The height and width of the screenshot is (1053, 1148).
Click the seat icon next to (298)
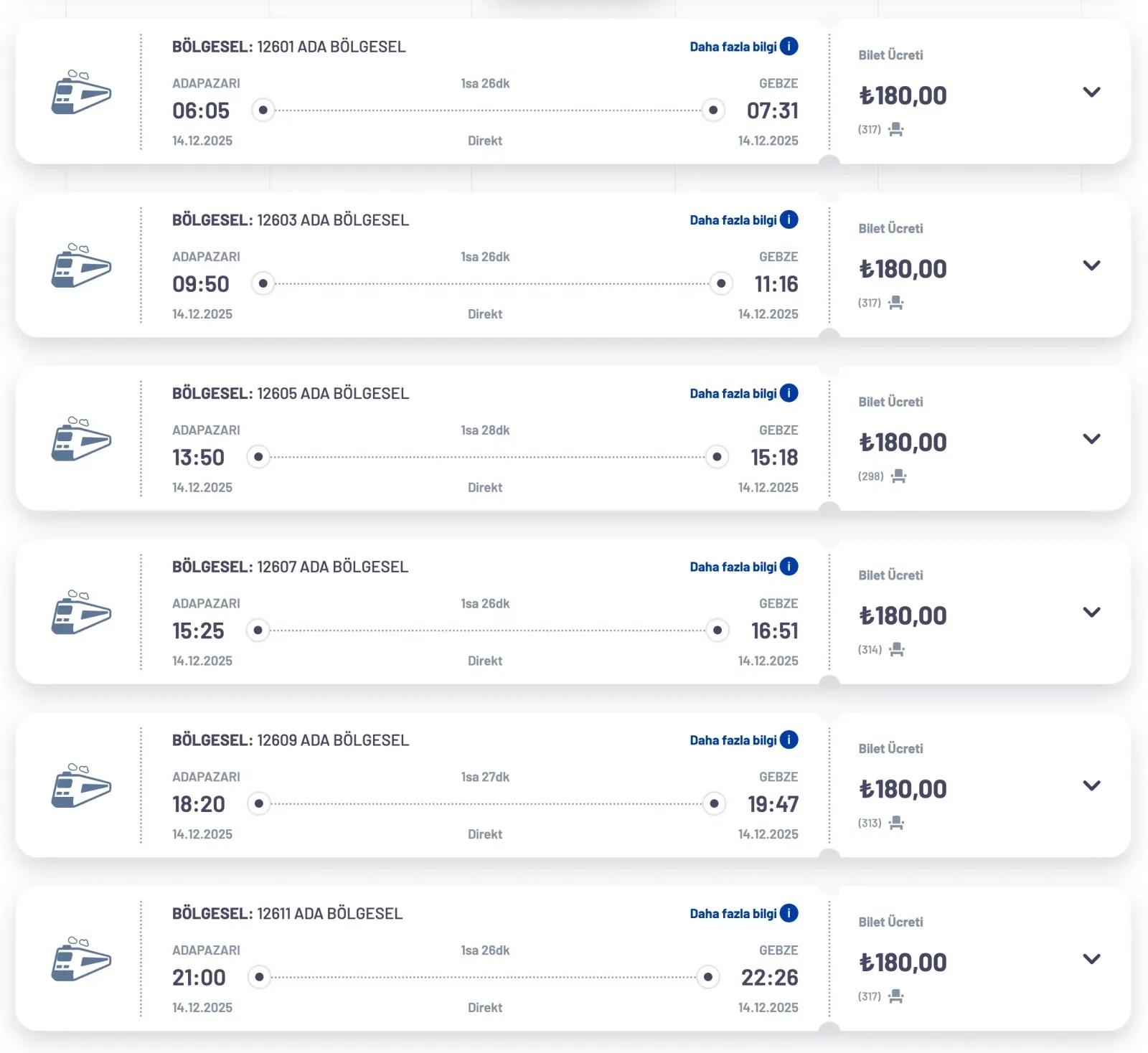click(898, 476)
